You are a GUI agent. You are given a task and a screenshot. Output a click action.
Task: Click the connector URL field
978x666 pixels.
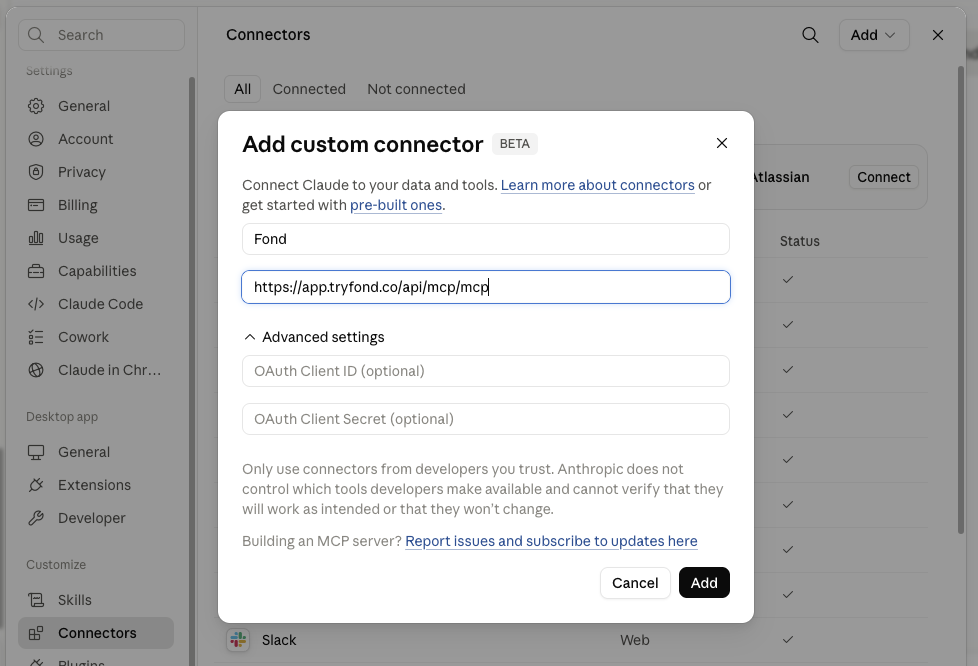pyautogui.click(x=486, y=287)
